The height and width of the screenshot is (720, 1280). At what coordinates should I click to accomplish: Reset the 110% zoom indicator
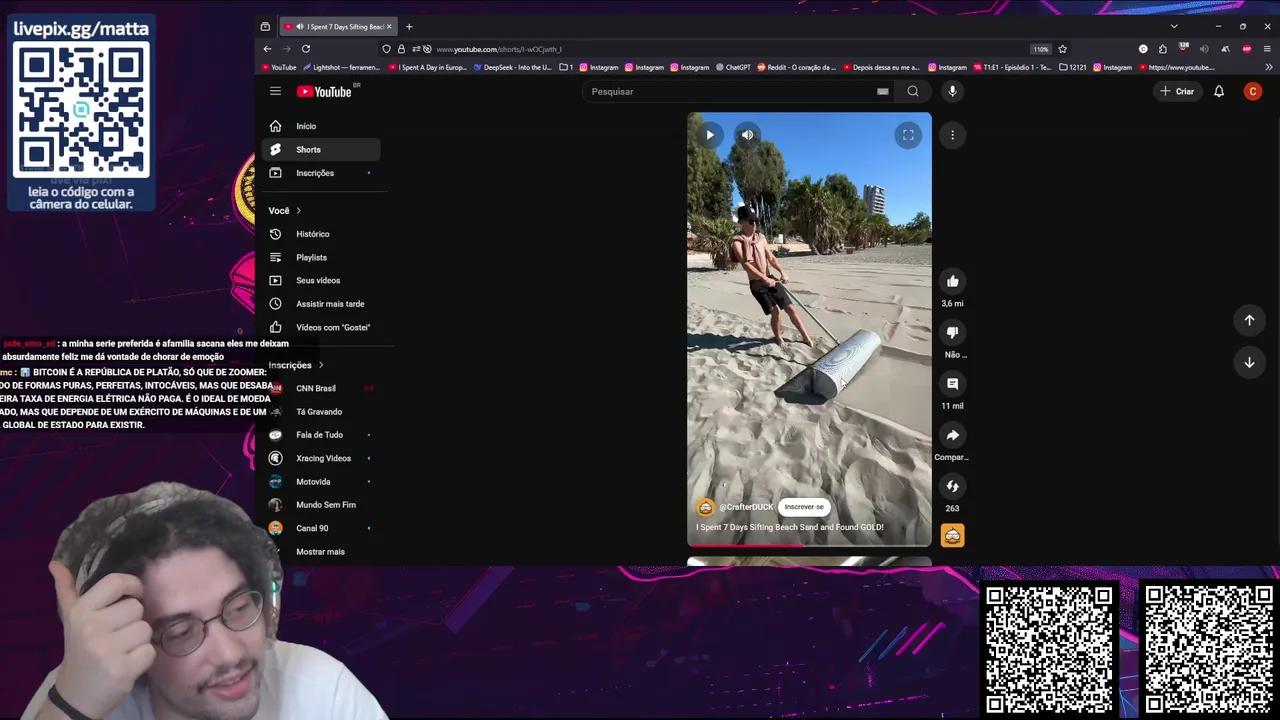pos(1041,49)
